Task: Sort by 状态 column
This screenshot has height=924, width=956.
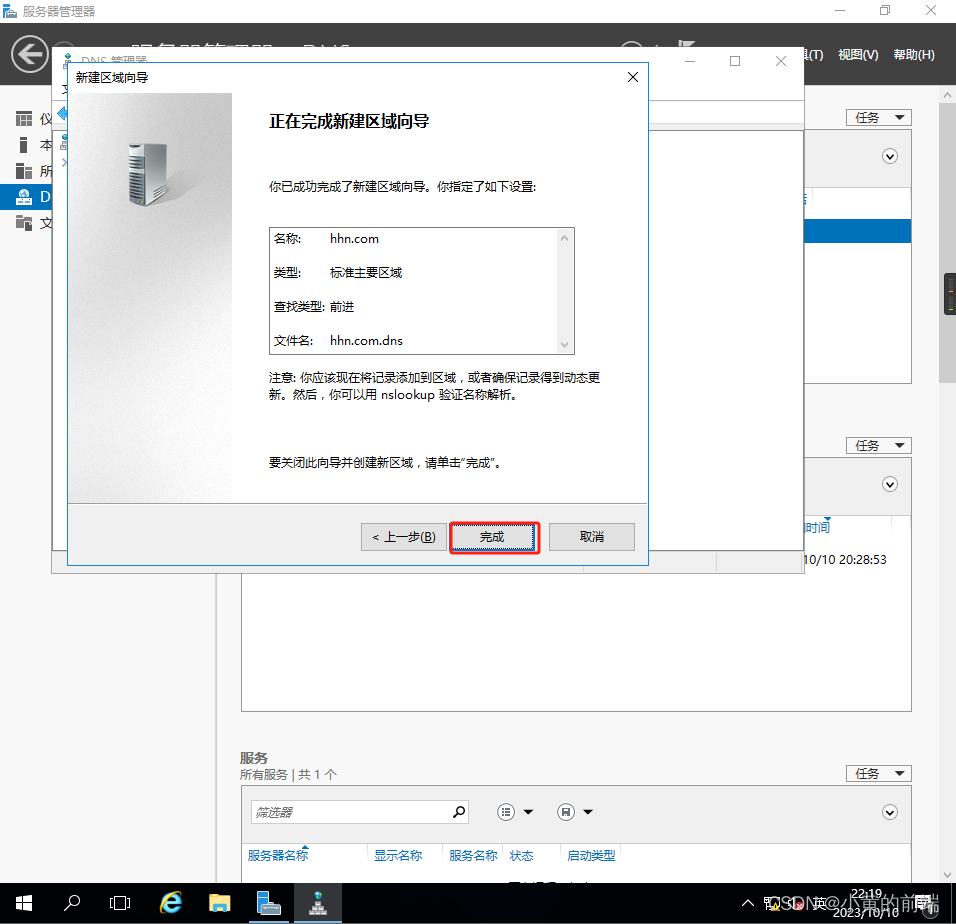Action: click(x=521, y=856)
